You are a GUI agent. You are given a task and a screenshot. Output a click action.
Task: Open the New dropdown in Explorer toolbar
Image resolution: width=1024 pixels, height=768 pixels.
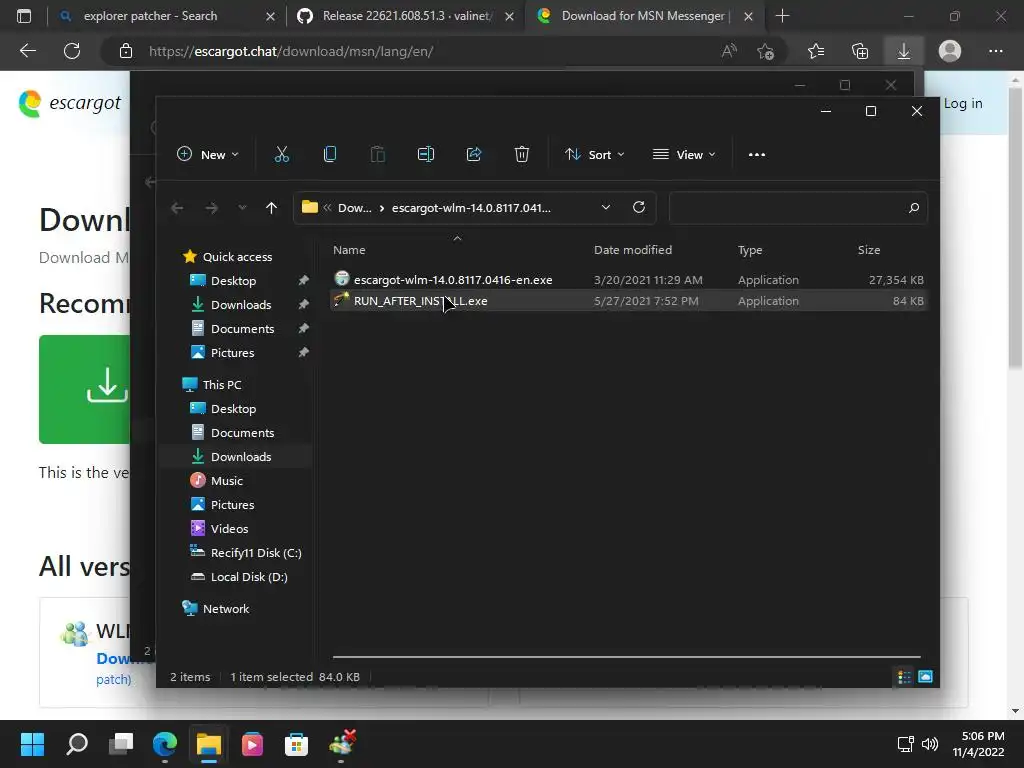(208, 155)
